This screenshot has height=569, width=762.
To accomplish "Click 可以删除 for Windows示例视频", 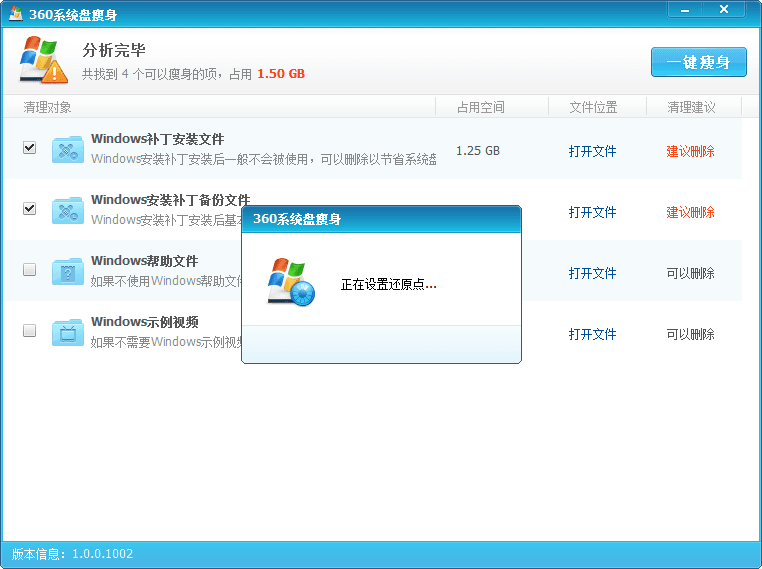I will click(691, 334).
